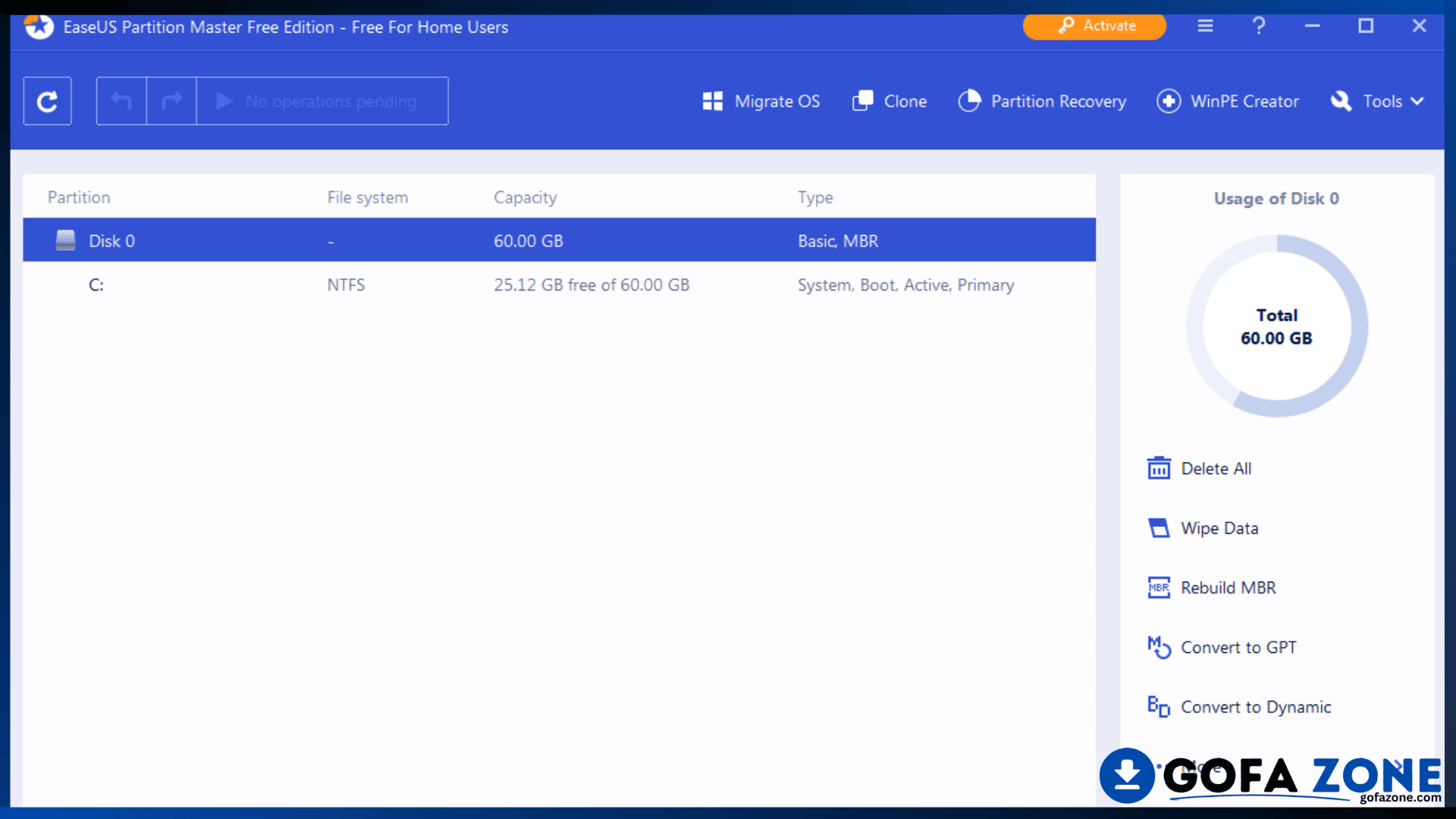1456x819 pixels.
Task: Click the Partition column header
Action: (x=79, y=197)
